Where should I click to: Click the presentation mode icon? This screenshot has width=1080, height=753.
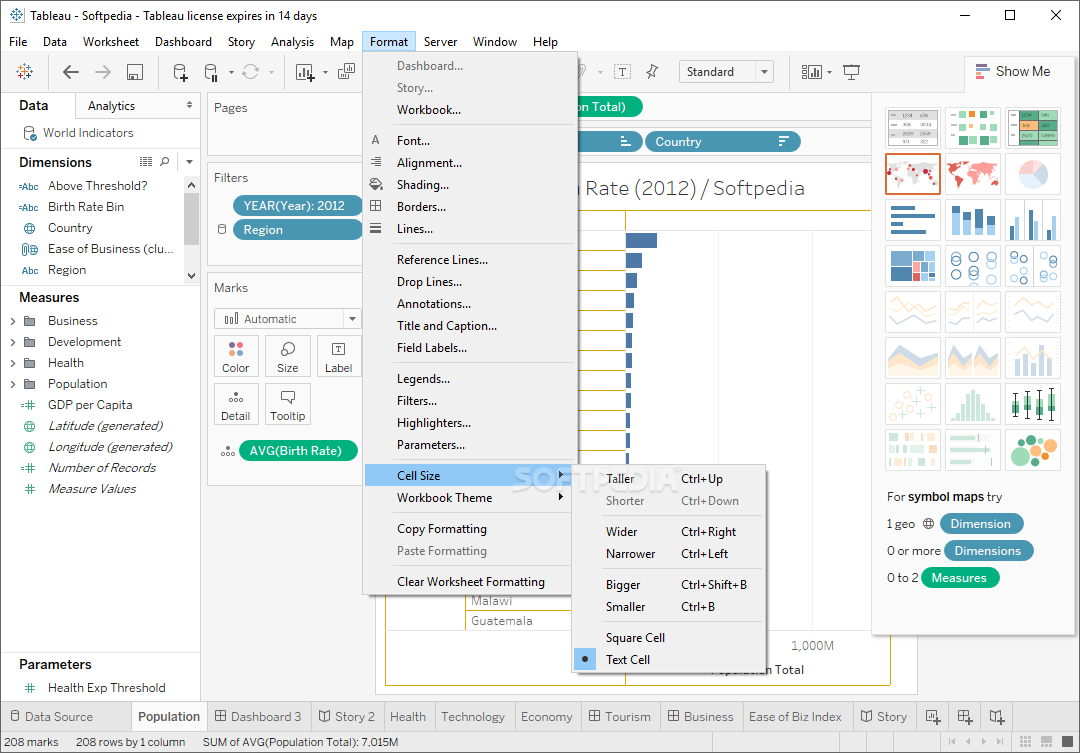click(x=851, y=72)
